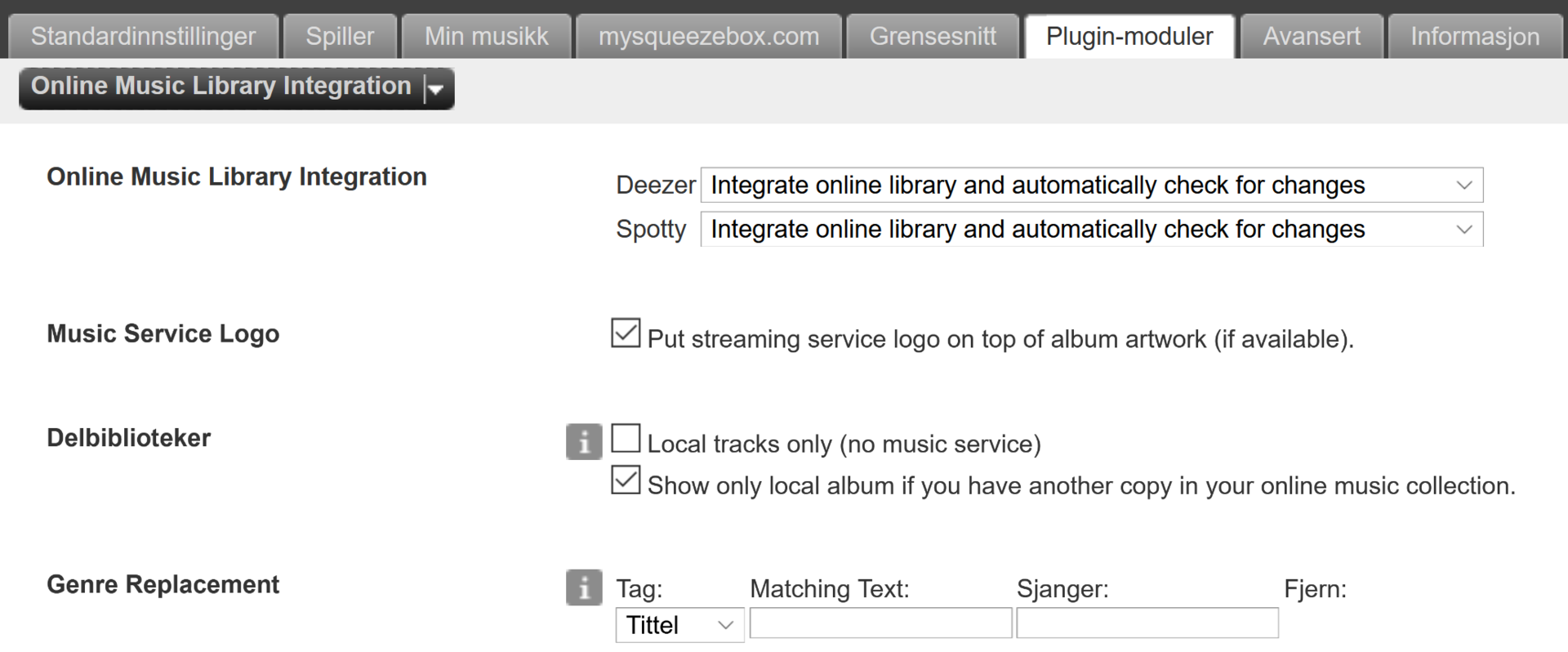The image size is (1568, 652).
Task: Expand the Tag dropdown showing Tittel
Action: coord(679,625)
